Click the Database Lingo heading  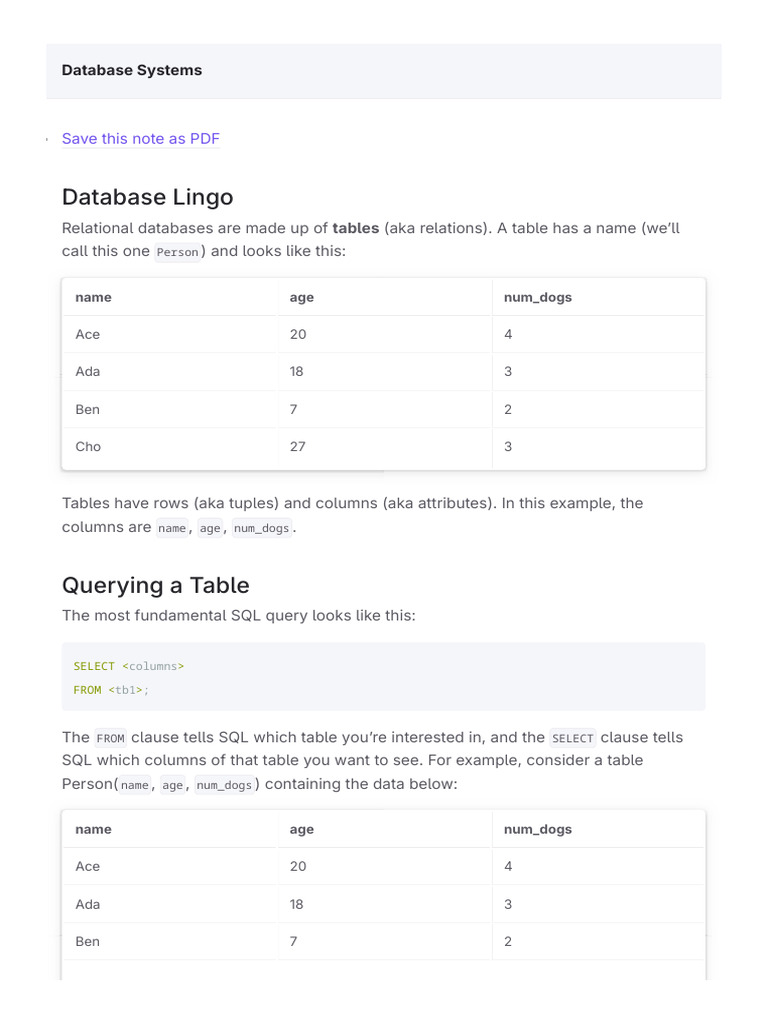(147, 196)
